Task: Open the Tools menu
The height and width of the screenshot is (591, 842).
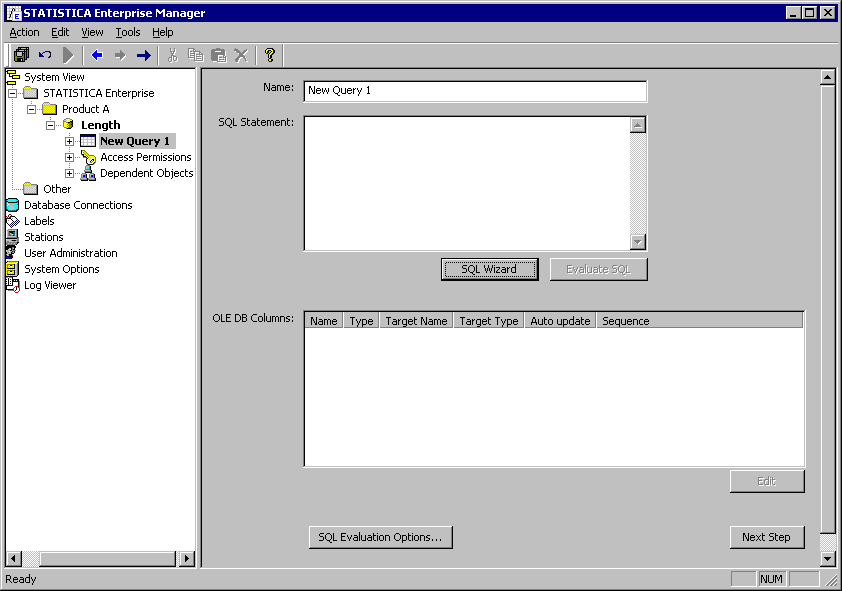Action: (x=128, y=32)
